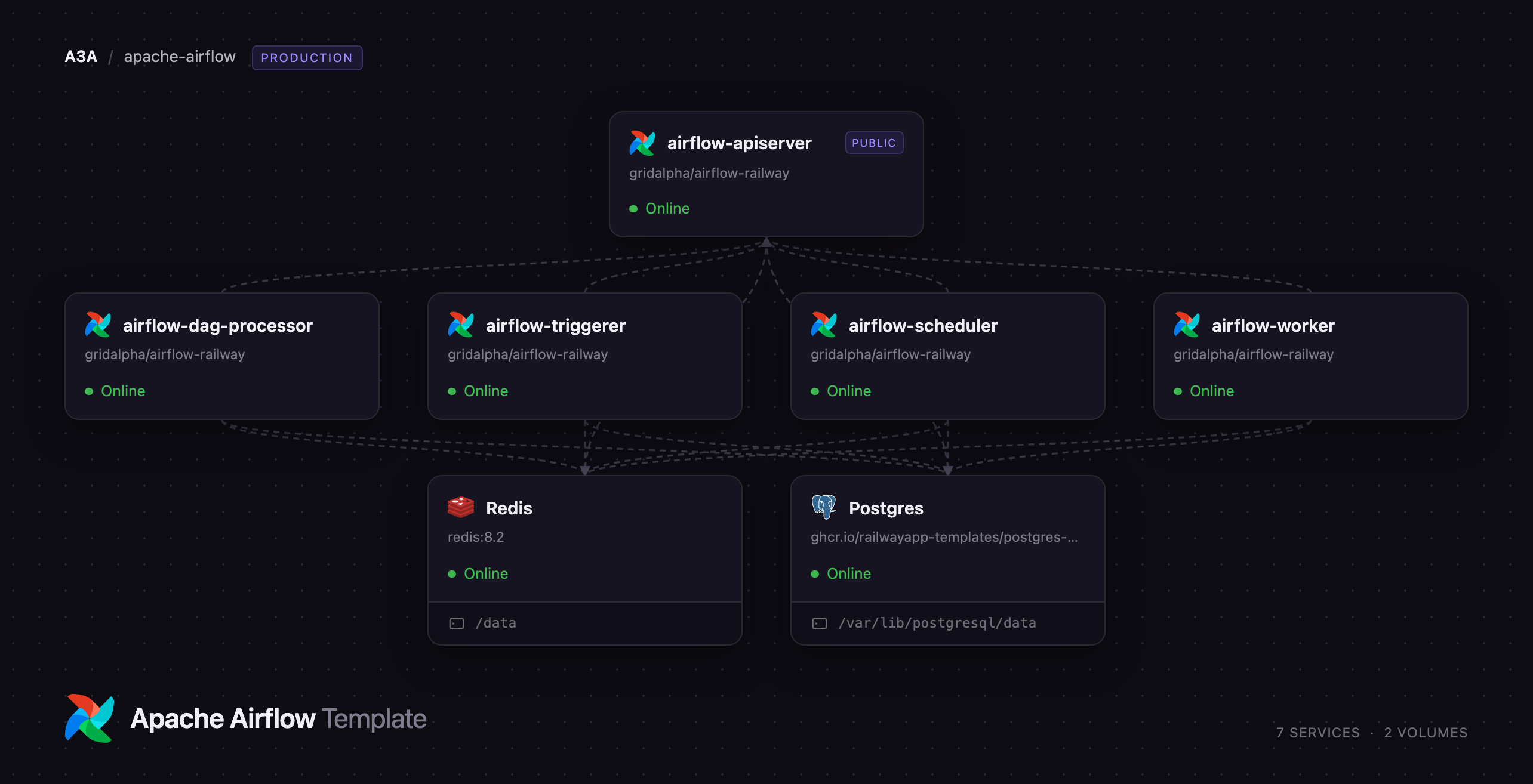Click the ghcr.io/railwayapp-templates/postgres image label

[944, 538]
